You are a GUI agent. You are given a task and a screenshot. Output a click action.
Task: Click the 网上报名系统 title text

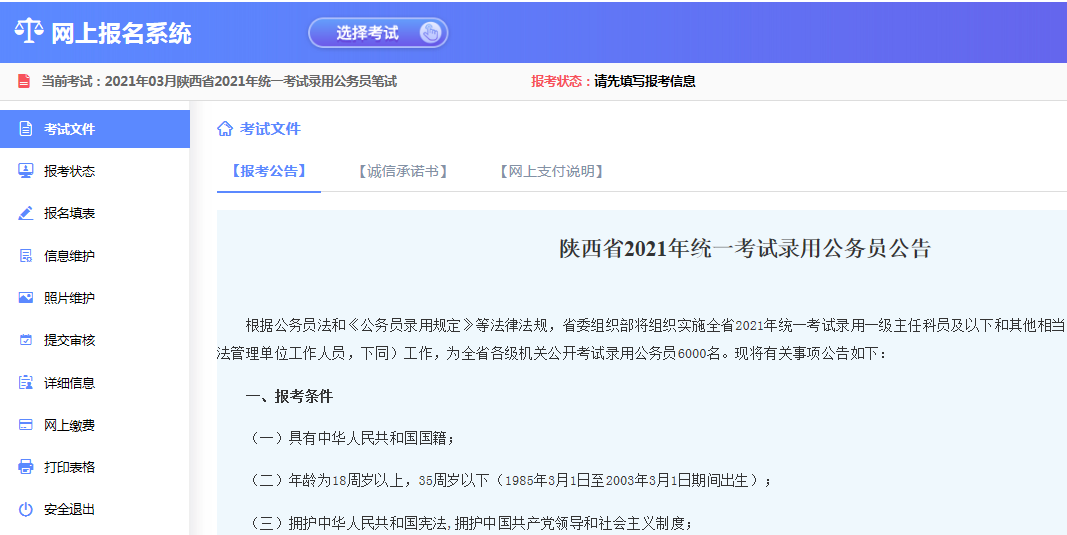pos(122,33)
